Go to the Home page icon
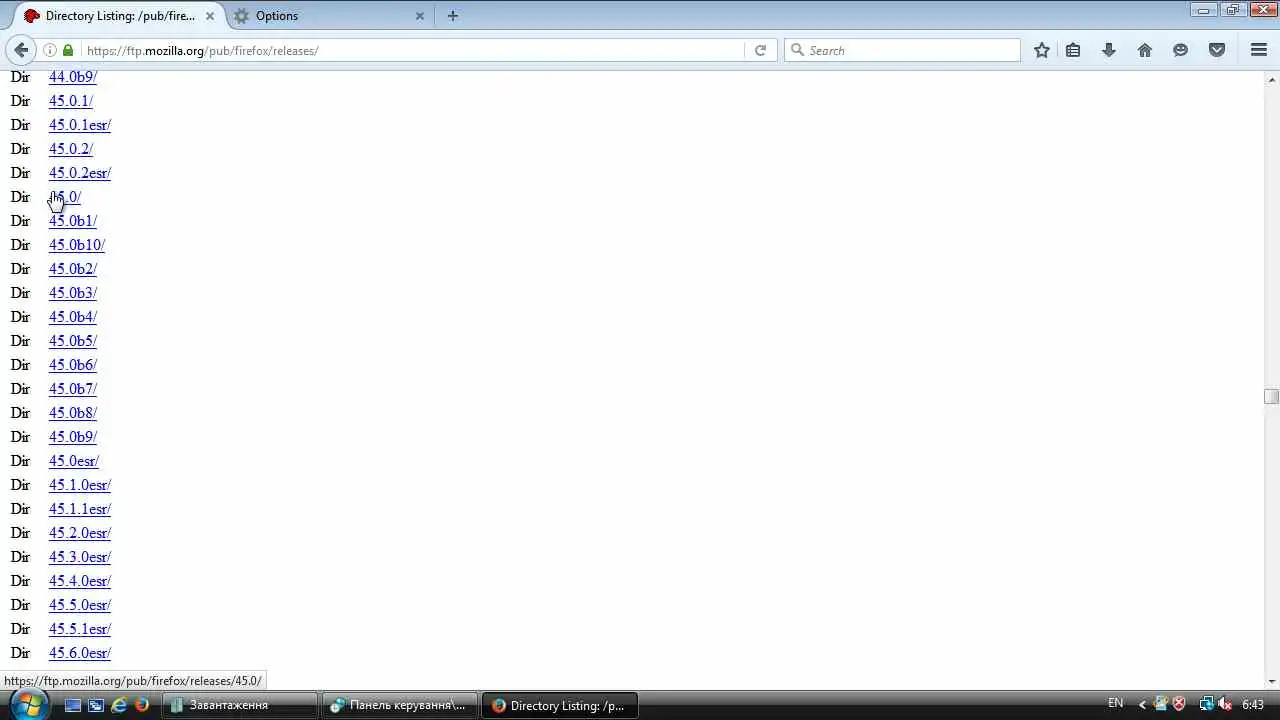The image size is (1280, 720). tap(1145, 50)
